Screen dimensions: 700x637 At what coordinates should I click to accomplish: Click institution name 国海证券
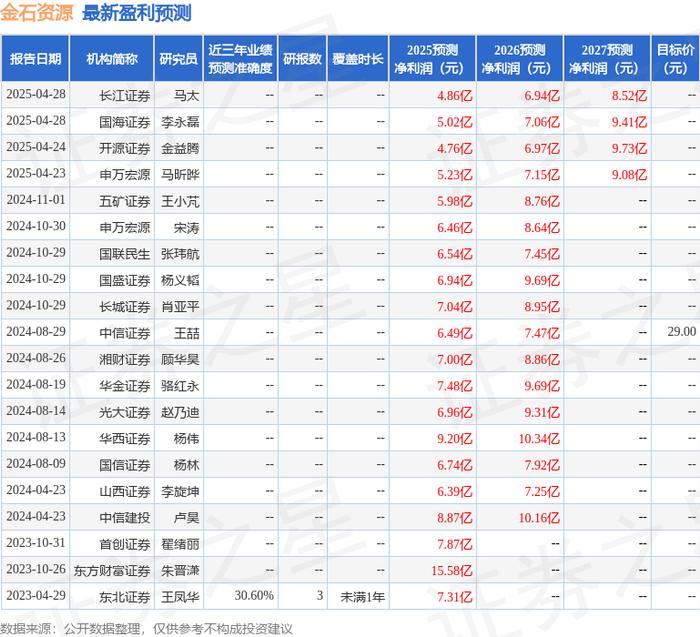125,122
